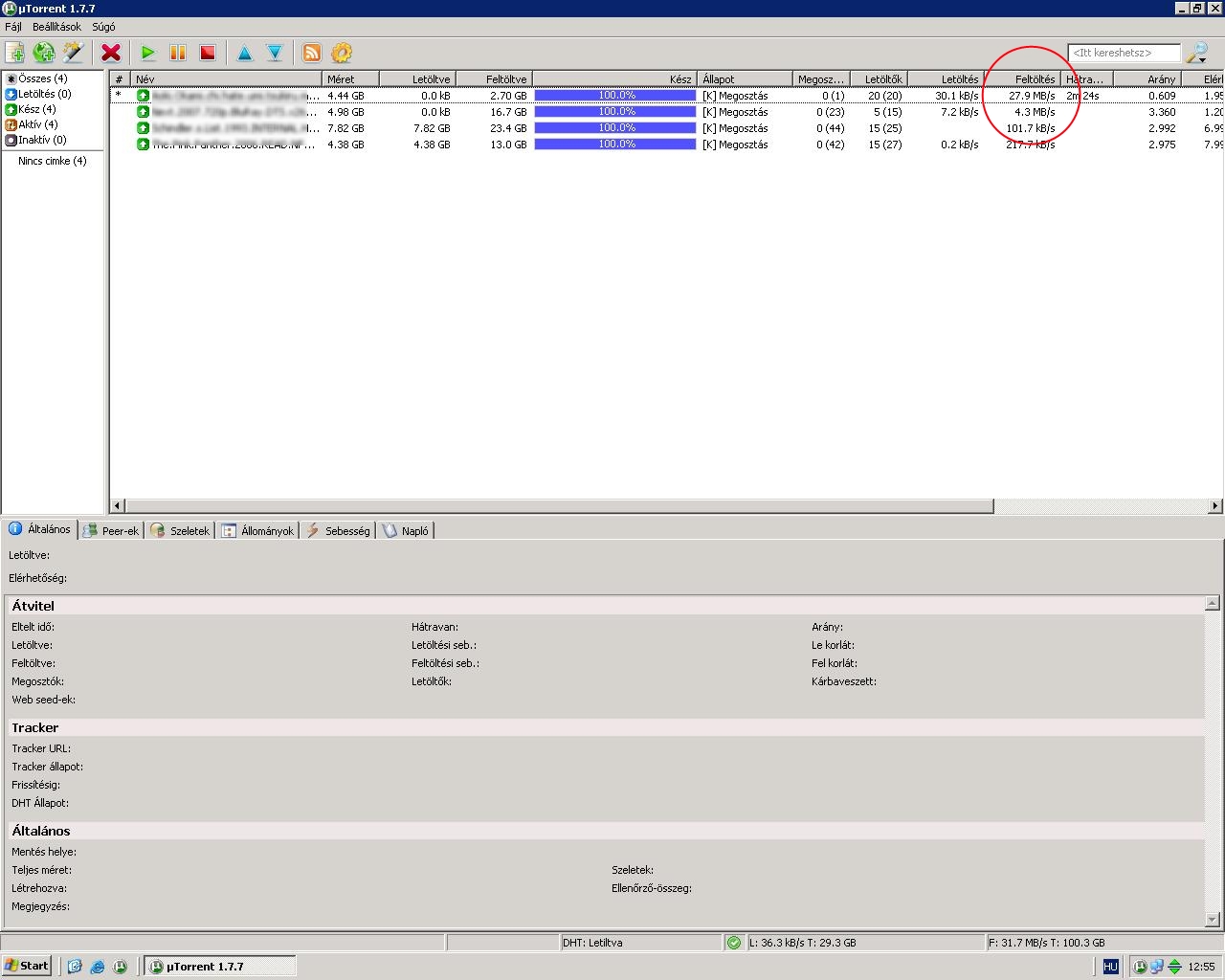The image size is (1225, 980).
Task: Click the Move Down queue arrow
Action: coord(275,53)
